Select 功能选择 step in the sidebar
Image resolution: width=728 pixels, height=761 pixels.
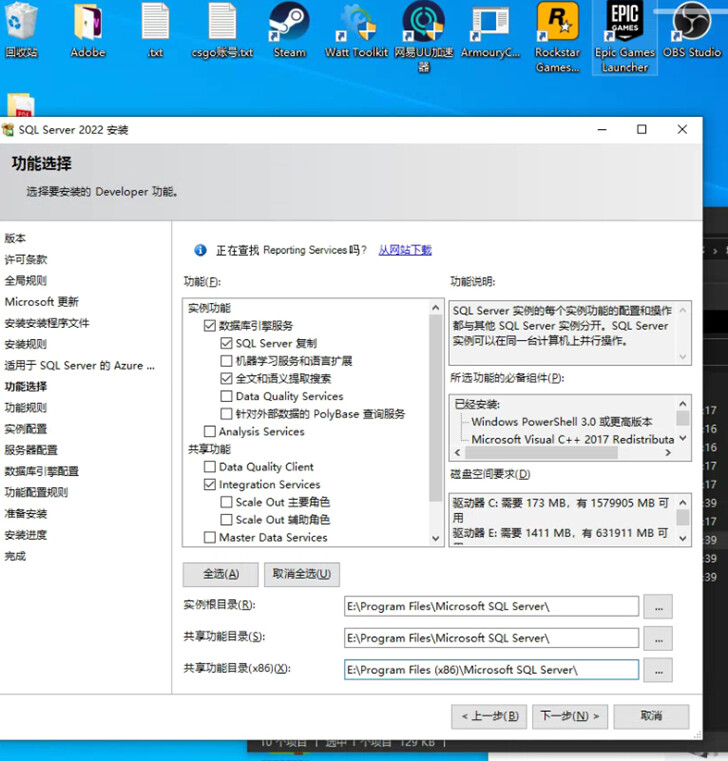pos(26,386)
